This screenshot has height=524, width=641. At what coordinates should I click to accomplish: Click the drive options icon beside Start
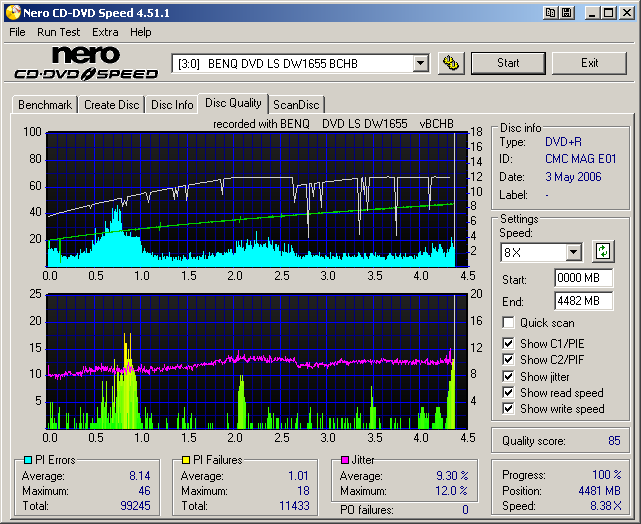click(451, 63)
